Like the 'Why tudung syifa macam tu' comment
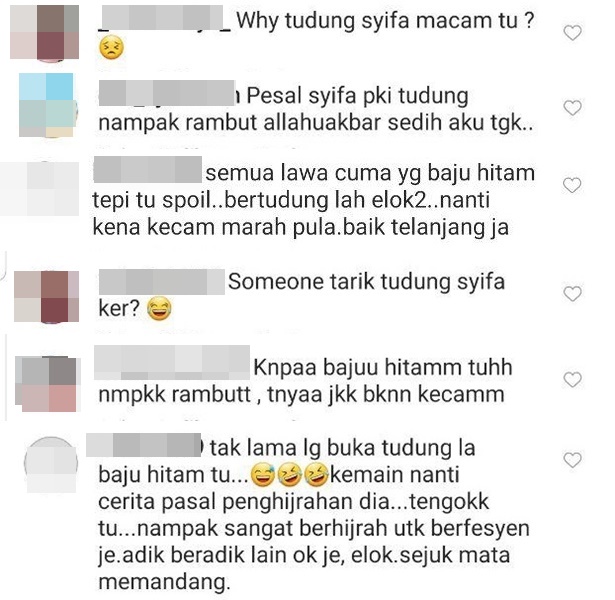Screen dimensions: 615x600 (x=572, y=33)
